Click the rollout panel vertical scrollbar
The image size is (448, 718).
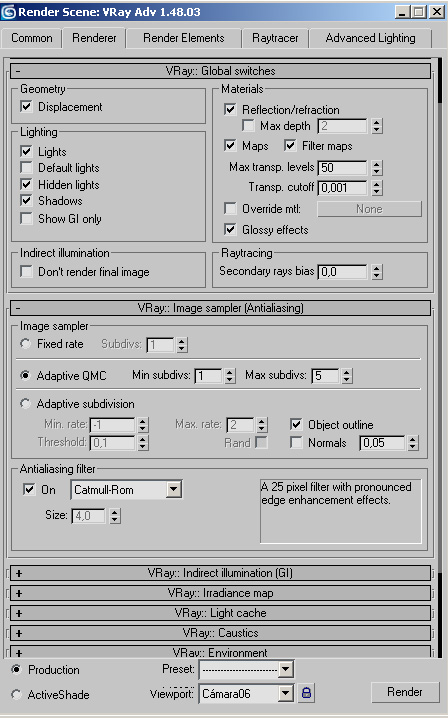(x=441, y=357)
